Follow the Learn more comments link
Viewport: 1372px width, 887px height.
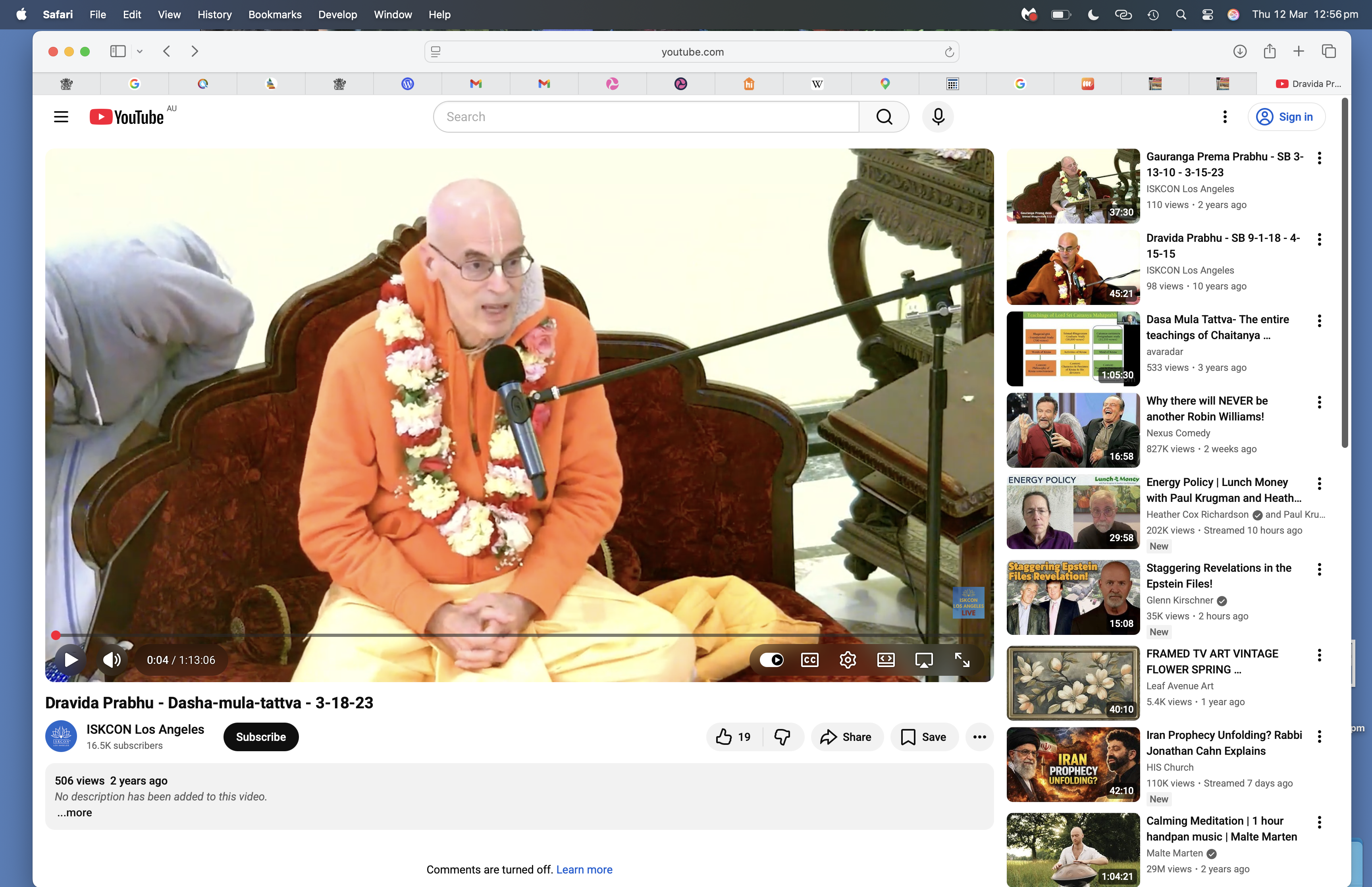pyautogui.click(x=584, y=870)
